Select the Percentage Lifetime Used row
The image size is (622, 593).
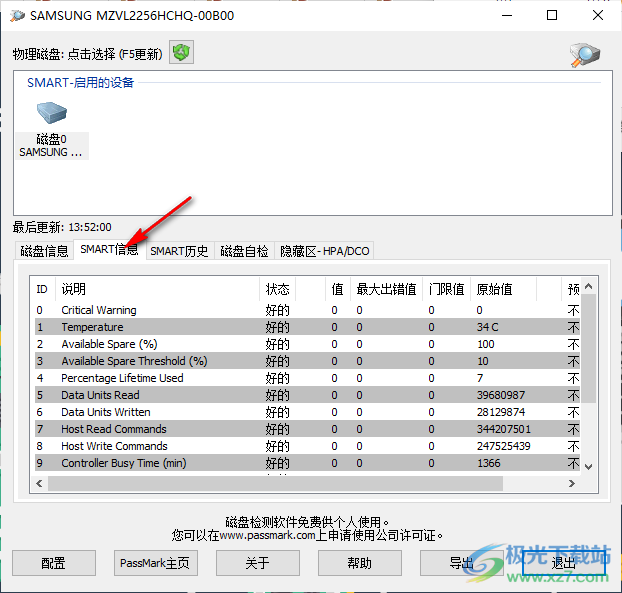[x=307, y=378]
